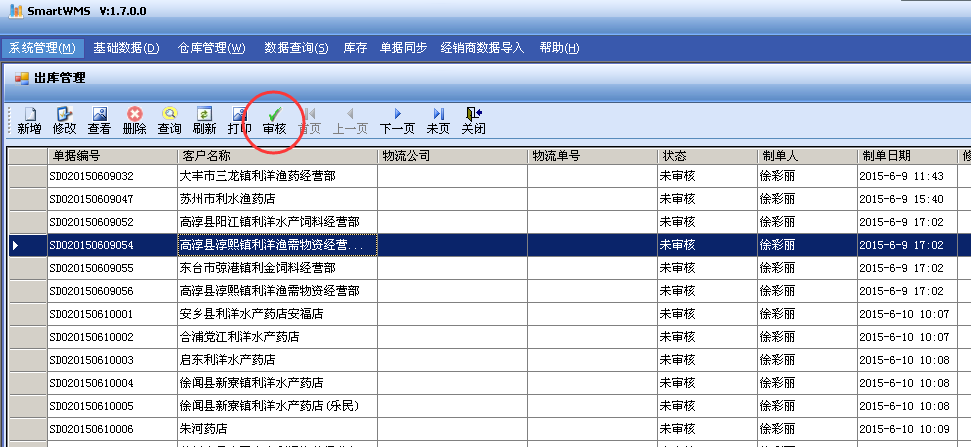
Task: Open the 查看 (View) toolbar icon
Action: 99,114
